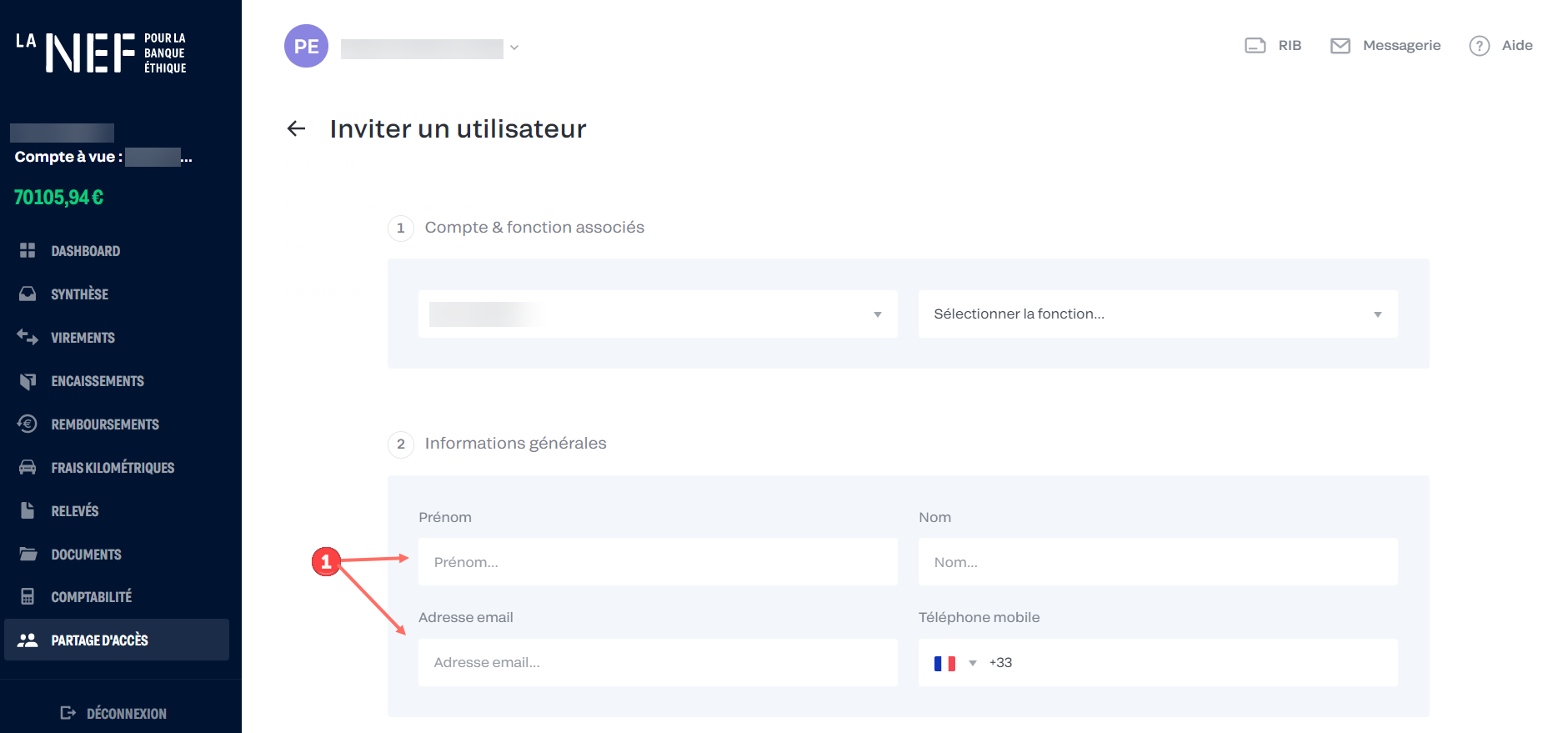Click the PE profile avatar

pos(306,47)
